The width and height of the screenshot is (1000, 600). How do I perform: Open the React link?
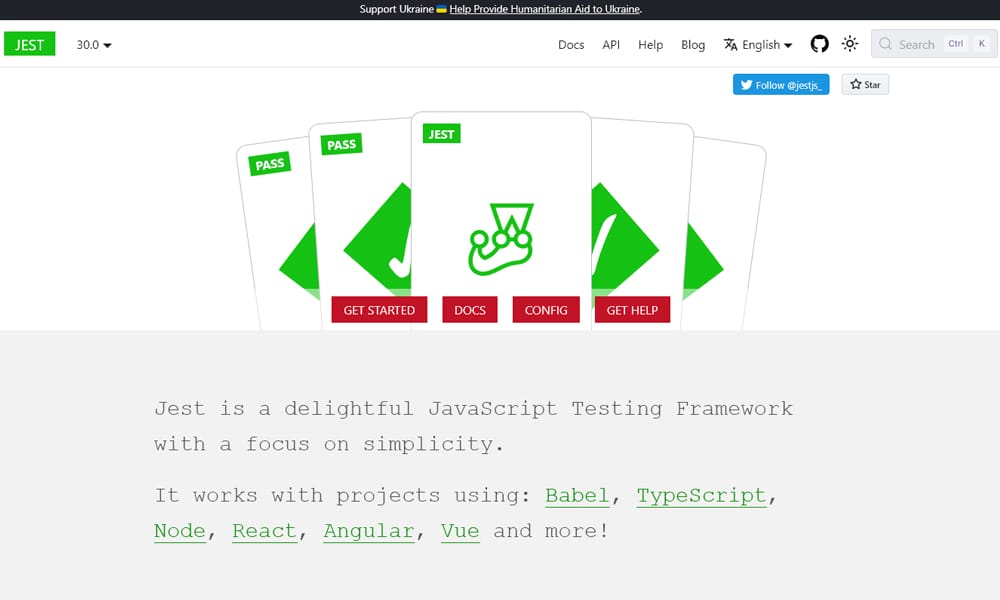265,531
